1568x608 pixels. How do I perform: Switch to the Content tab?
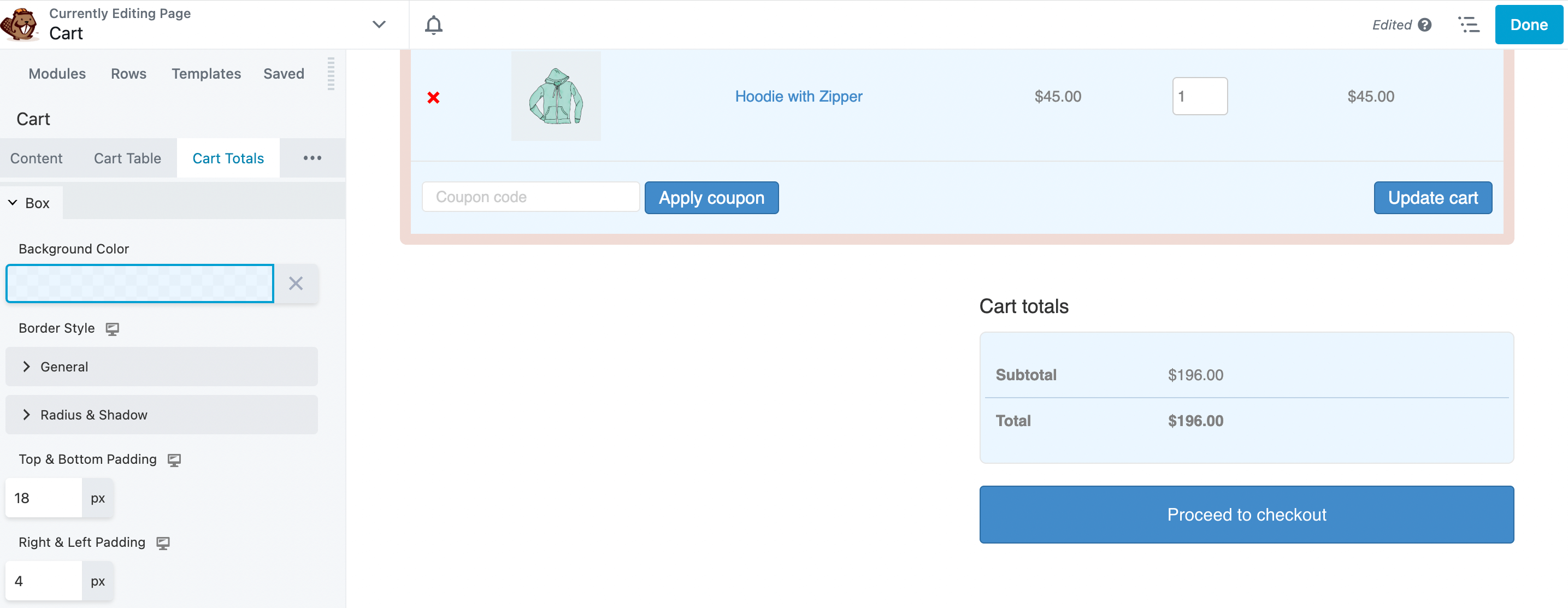(x=36, y=158)
